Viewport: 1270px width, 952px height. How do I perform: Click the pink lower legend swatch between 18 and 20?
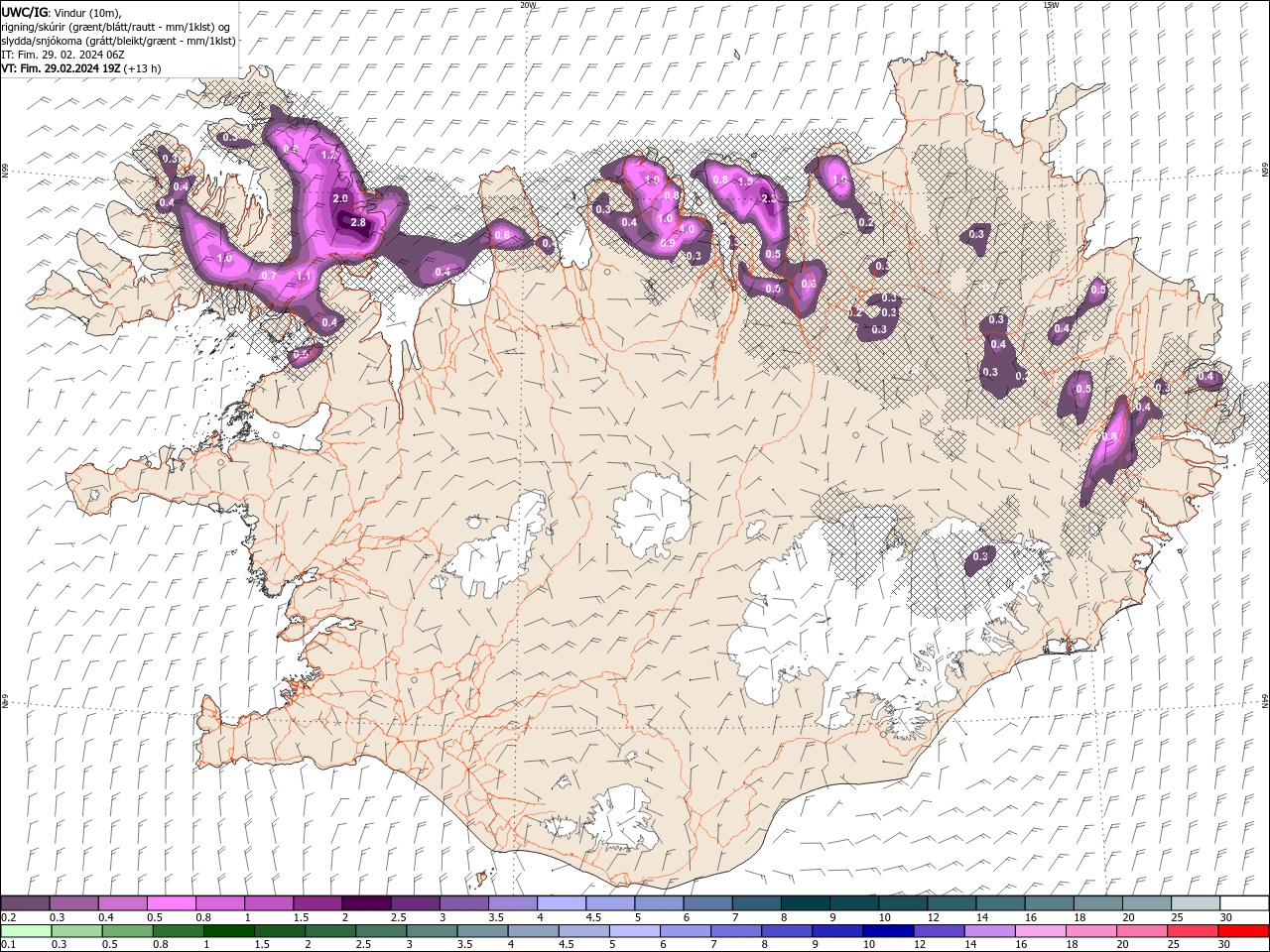[1089, 931]
